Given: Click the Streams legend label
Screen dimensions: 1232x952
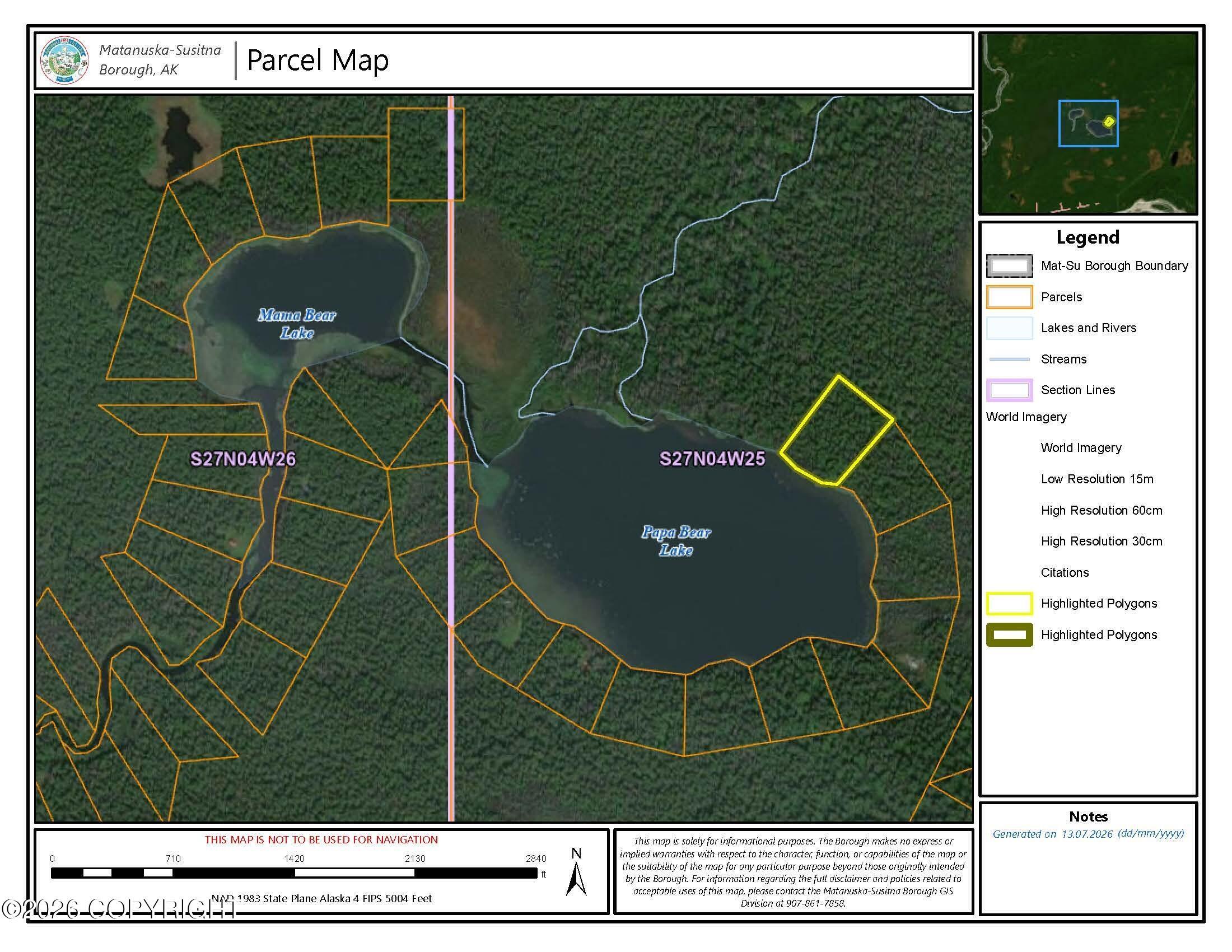Looking at the screenshot, I should 1063,360.
